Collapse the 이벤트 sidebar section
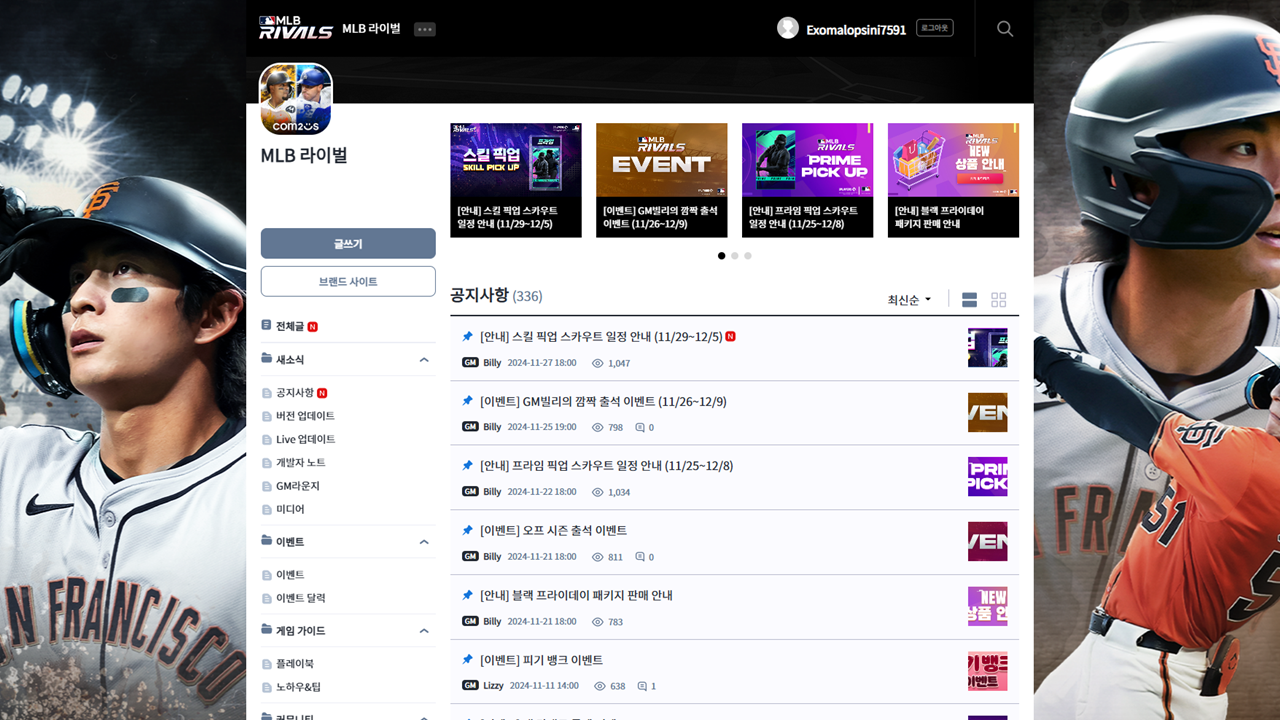 [x=424, y=542]
